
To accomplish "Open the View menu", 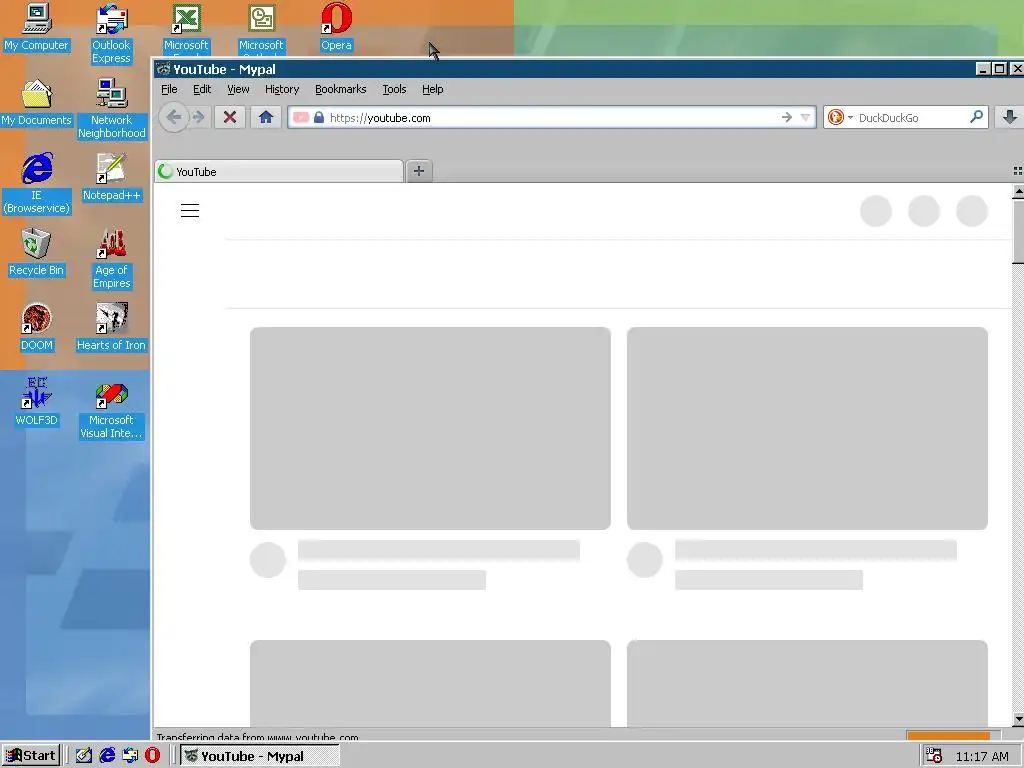I will 238,89.
